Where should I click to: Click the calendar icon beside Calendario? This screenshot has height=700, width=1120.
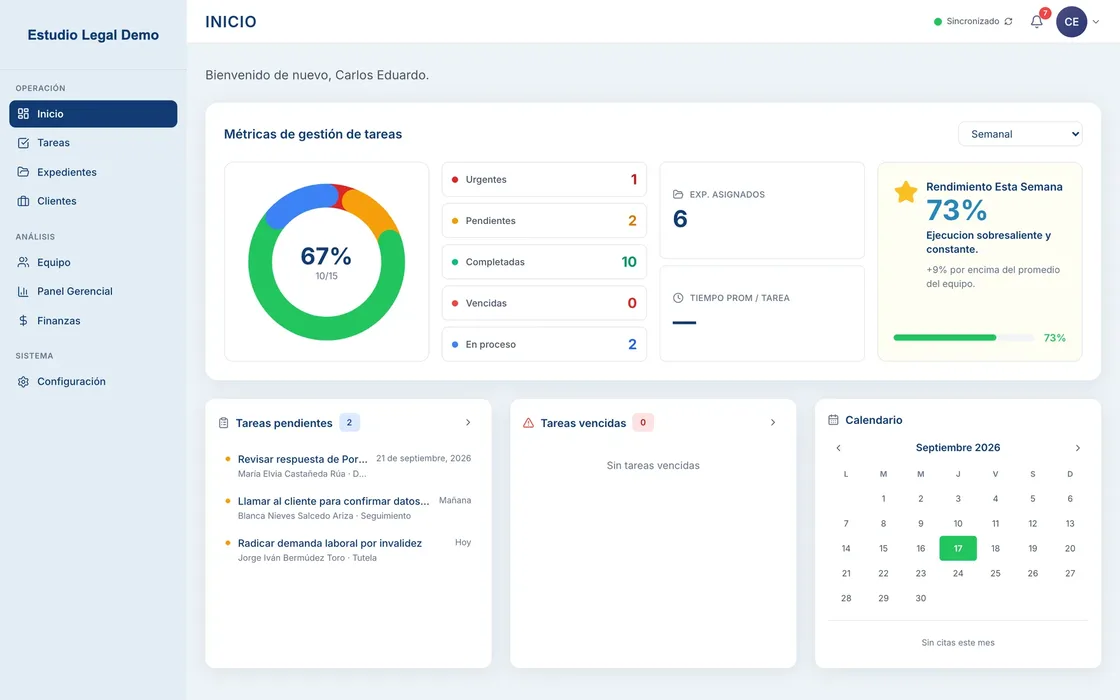[x=833, y=420]
